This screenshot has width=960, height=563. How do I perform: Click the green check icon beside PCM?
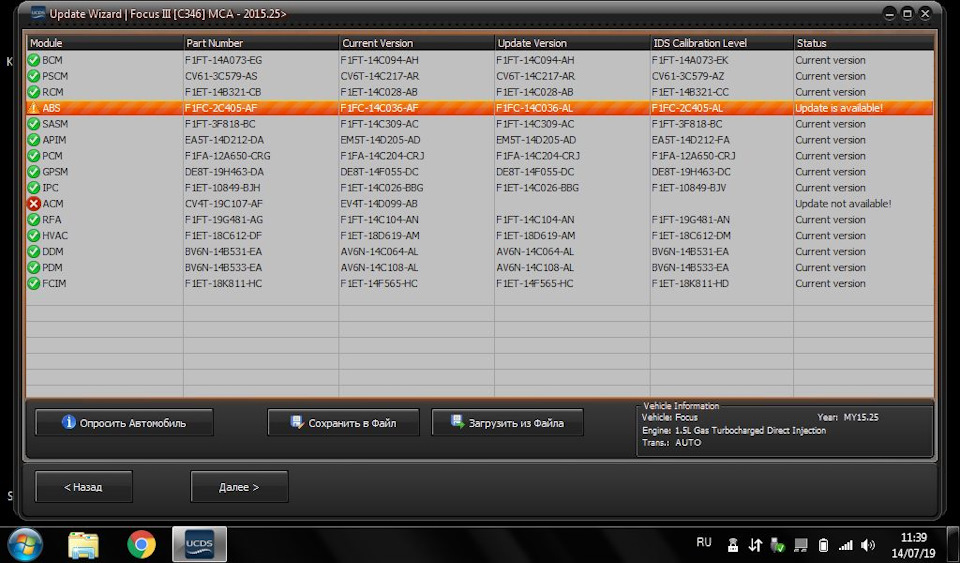[34, 155]
